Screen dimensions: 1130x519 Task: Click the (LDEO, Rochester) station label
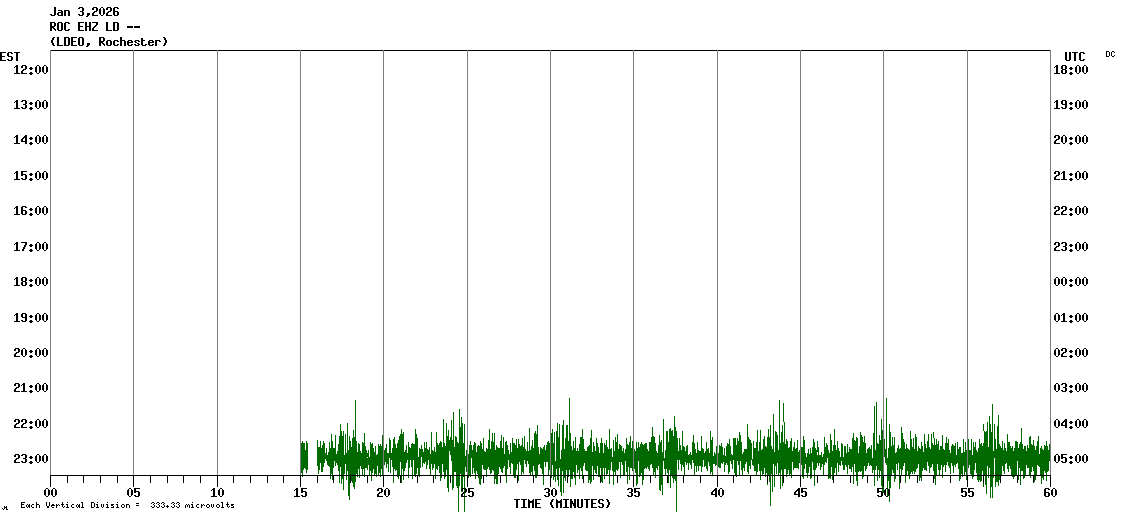108,42
